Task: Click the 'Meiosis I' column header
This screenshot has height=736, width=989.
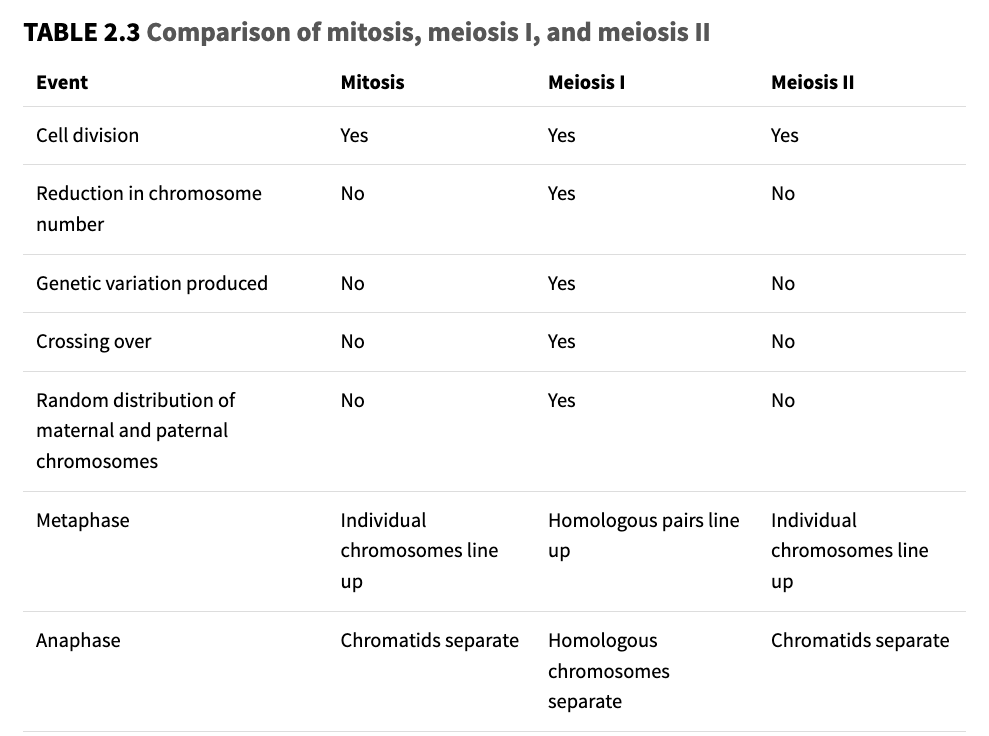Action: [x=586, y=82]
